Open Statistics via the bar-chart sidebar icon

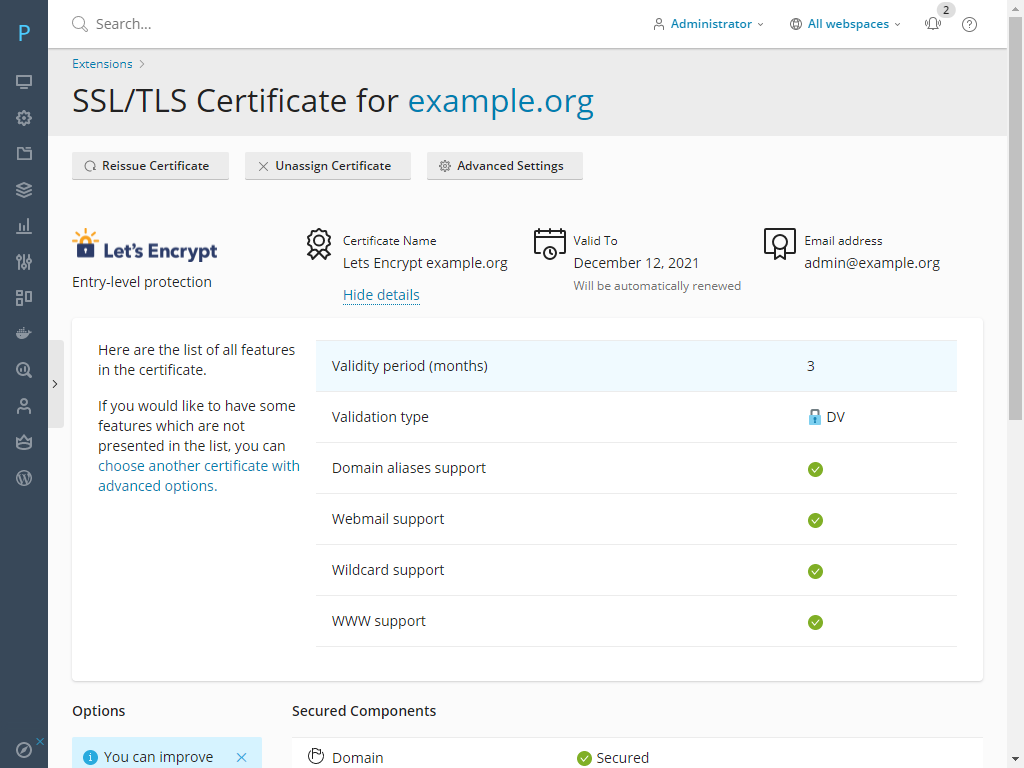pos(23,225)
